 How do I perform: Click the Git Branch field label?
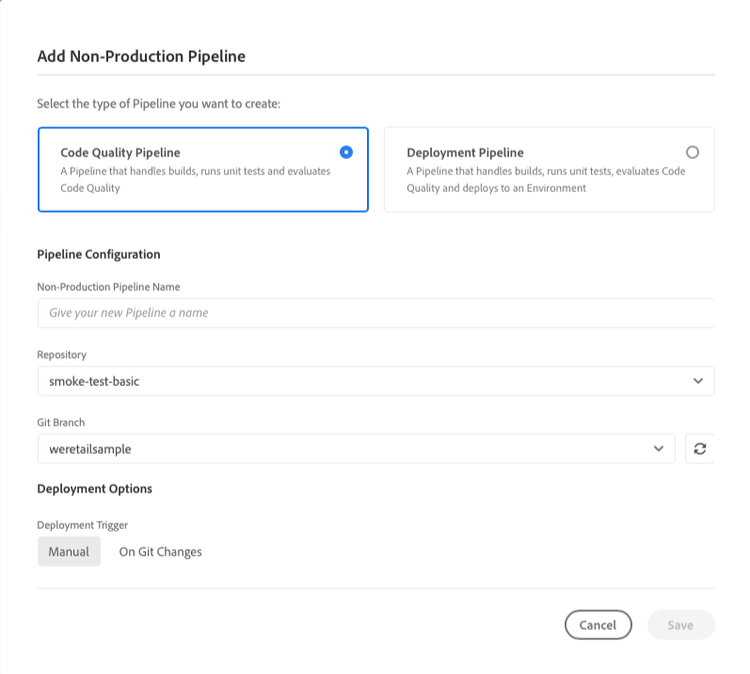(61, 422)
